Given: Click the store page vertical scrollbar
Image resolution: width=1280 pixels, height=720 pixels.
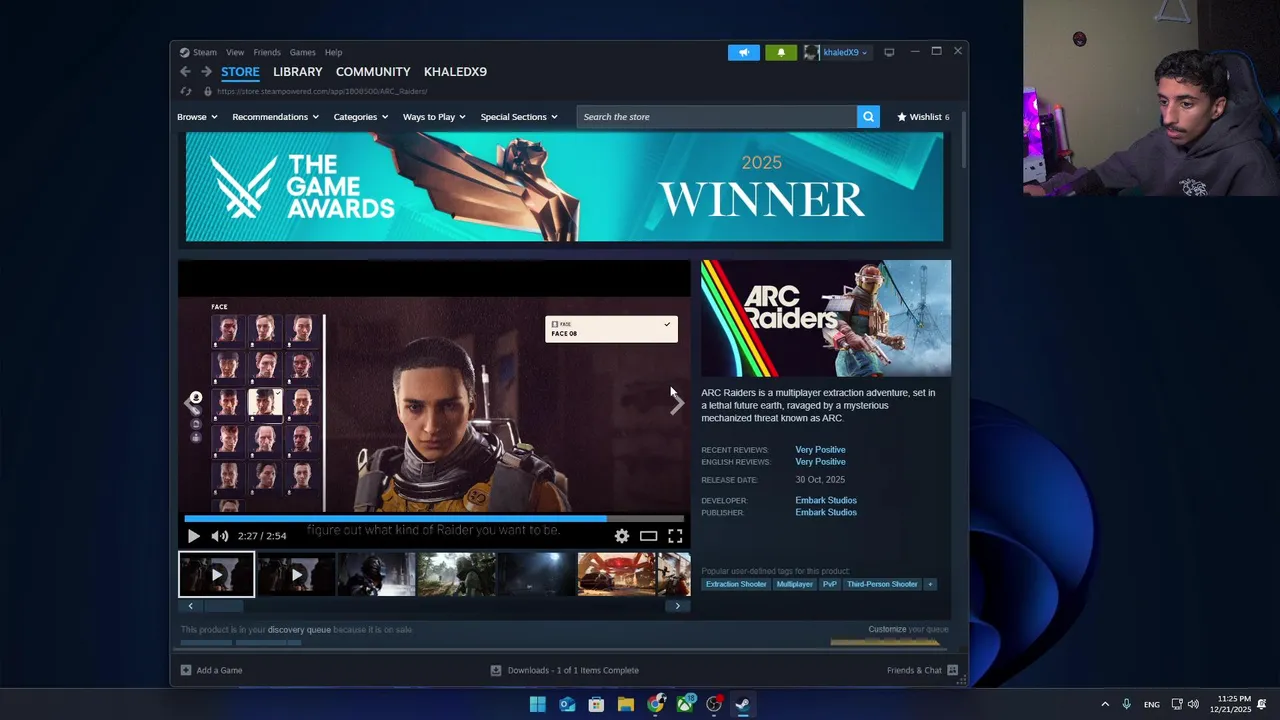Looking at the screenshot, I should click(x=964, y=140).
